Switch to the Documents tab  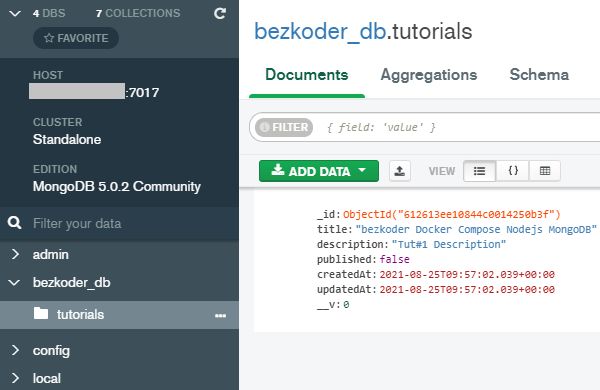[307, 75]
